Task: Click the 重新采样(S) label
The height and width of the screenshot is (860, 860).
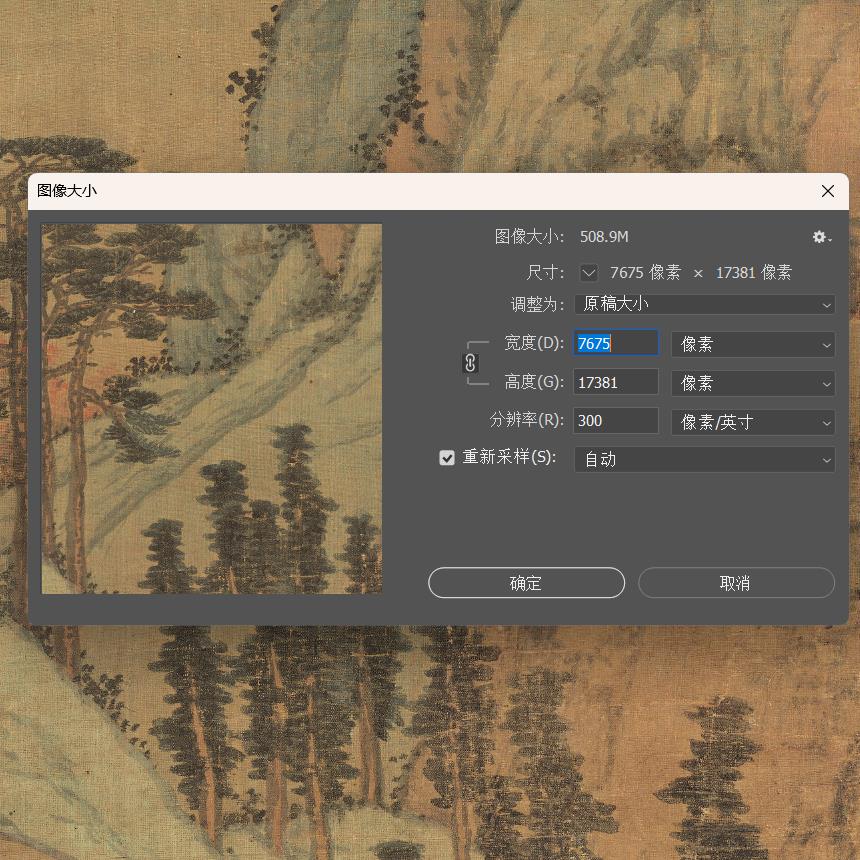Action: 509,457
